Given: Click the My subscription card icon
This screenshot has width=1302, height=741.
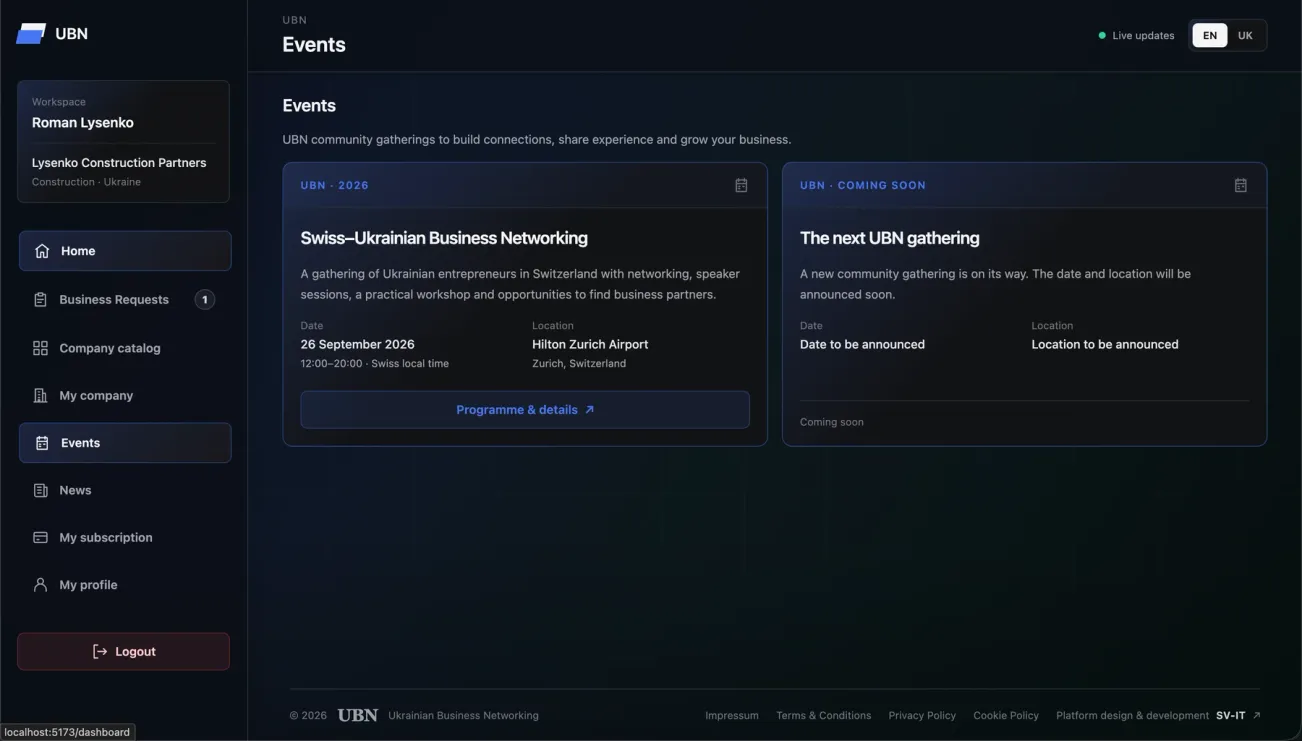Looking at the screenshot, I should pos(40,538).
